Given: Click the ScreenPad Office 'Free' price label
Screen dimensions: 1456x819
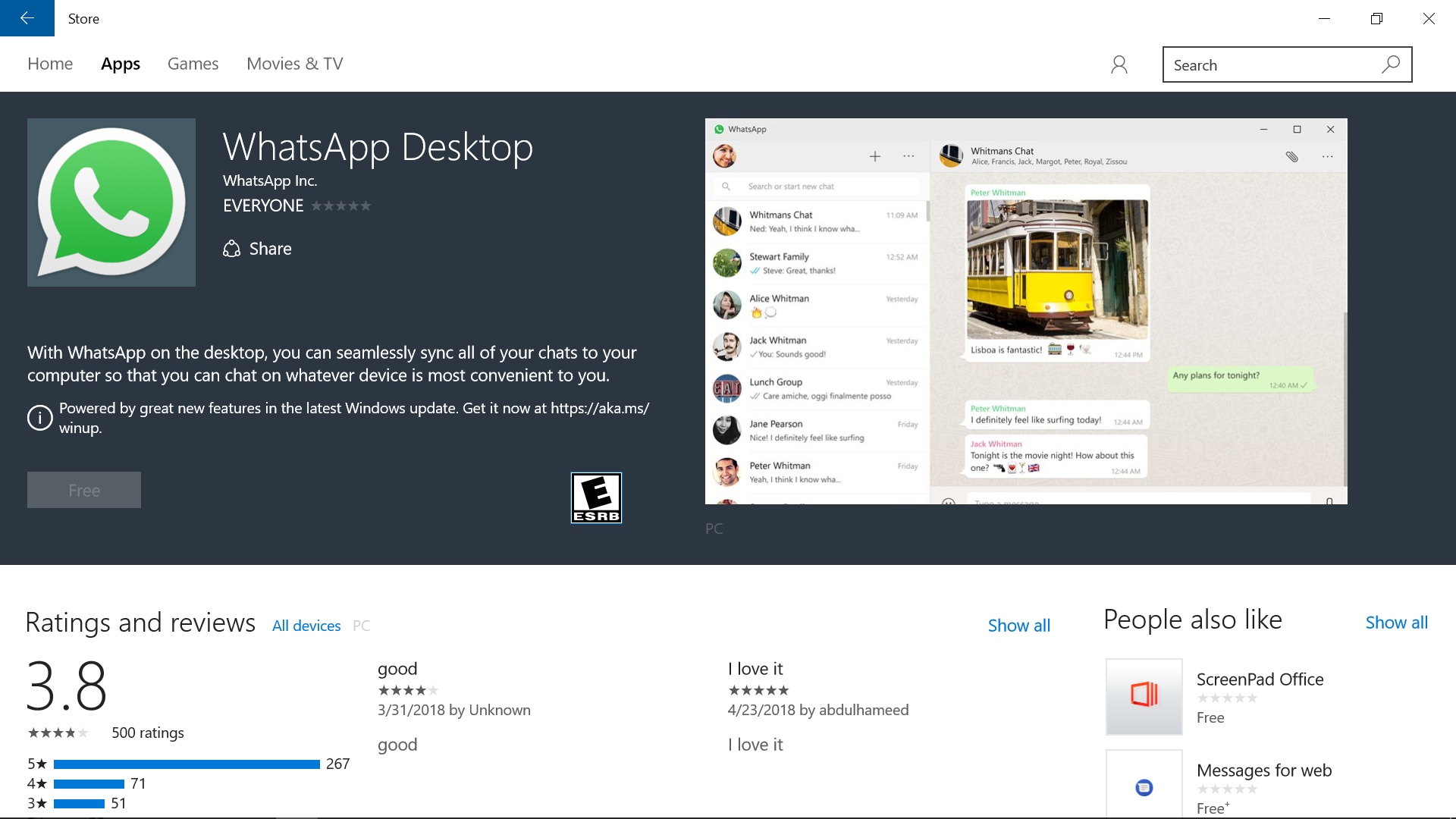Looking at the screenshot, I should click(x=1210, y=717).
